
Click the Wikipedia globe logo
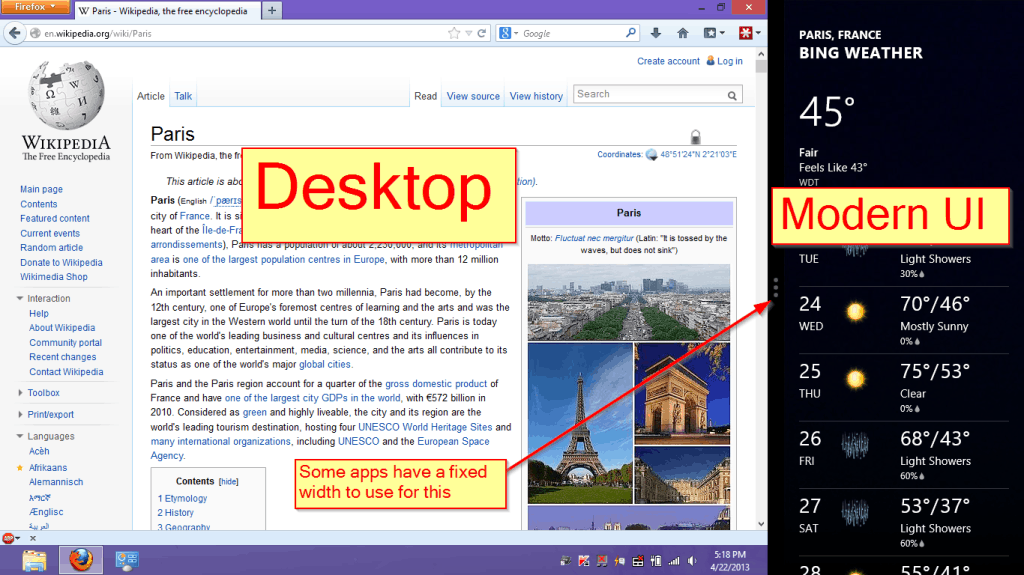click(x=66, y=95)
